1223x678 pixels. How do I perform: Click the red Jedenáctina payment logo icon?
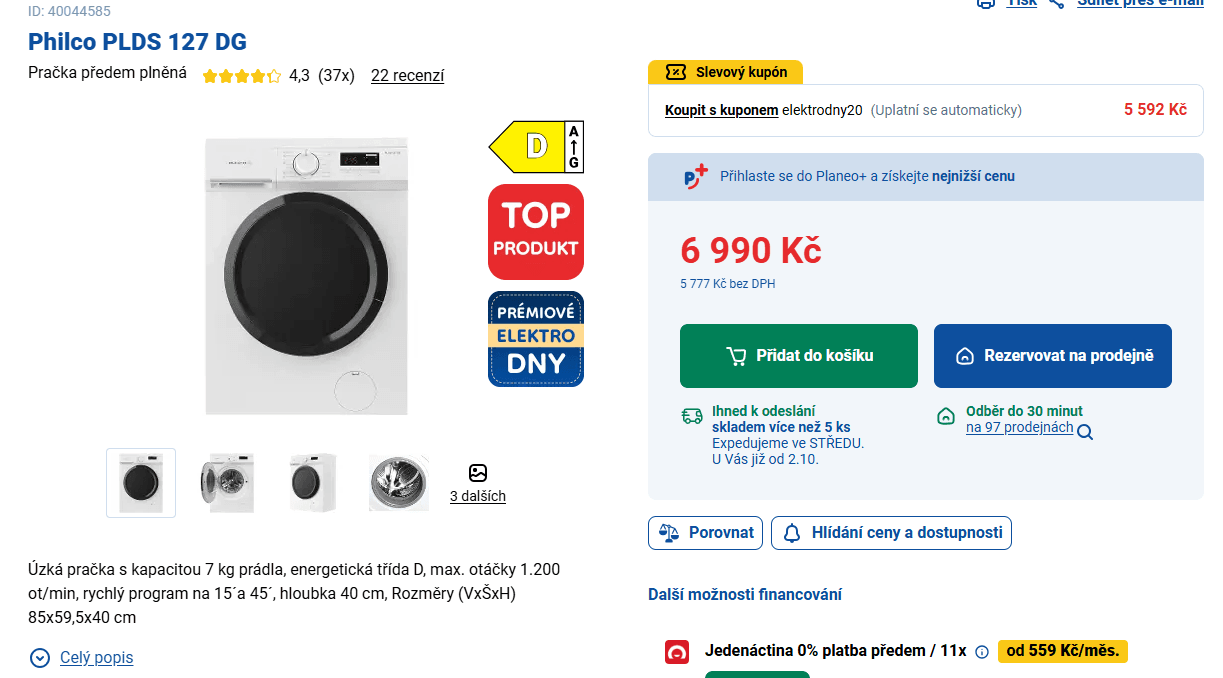tap(677, 652)
